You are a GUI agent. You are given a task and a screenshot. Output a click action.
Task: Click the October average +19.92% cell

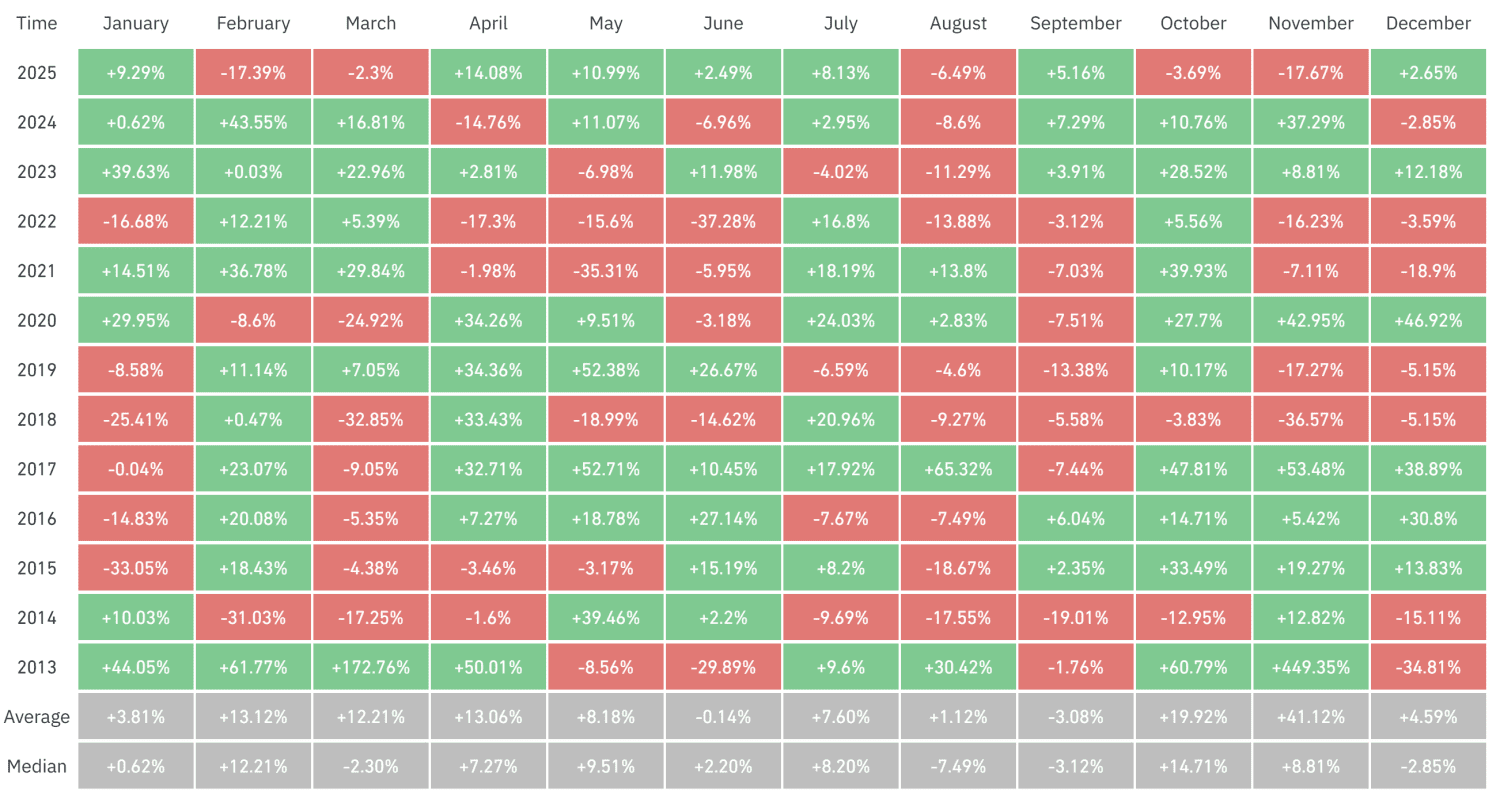pyautogui.click(x=1193, y=717)
